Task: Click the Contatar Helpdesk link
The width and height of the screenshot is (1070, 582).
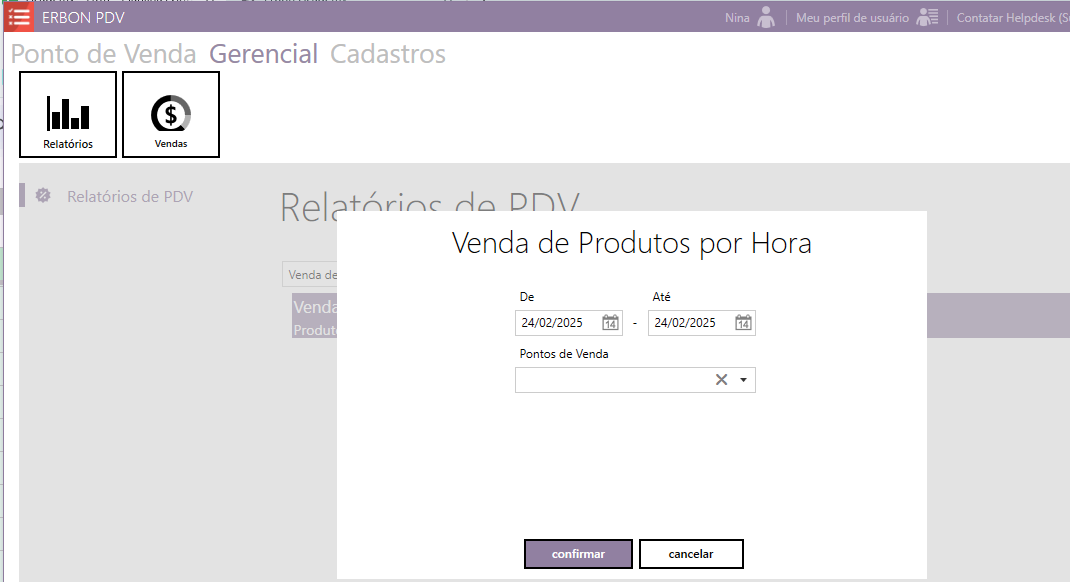Action: [1012, 18]
